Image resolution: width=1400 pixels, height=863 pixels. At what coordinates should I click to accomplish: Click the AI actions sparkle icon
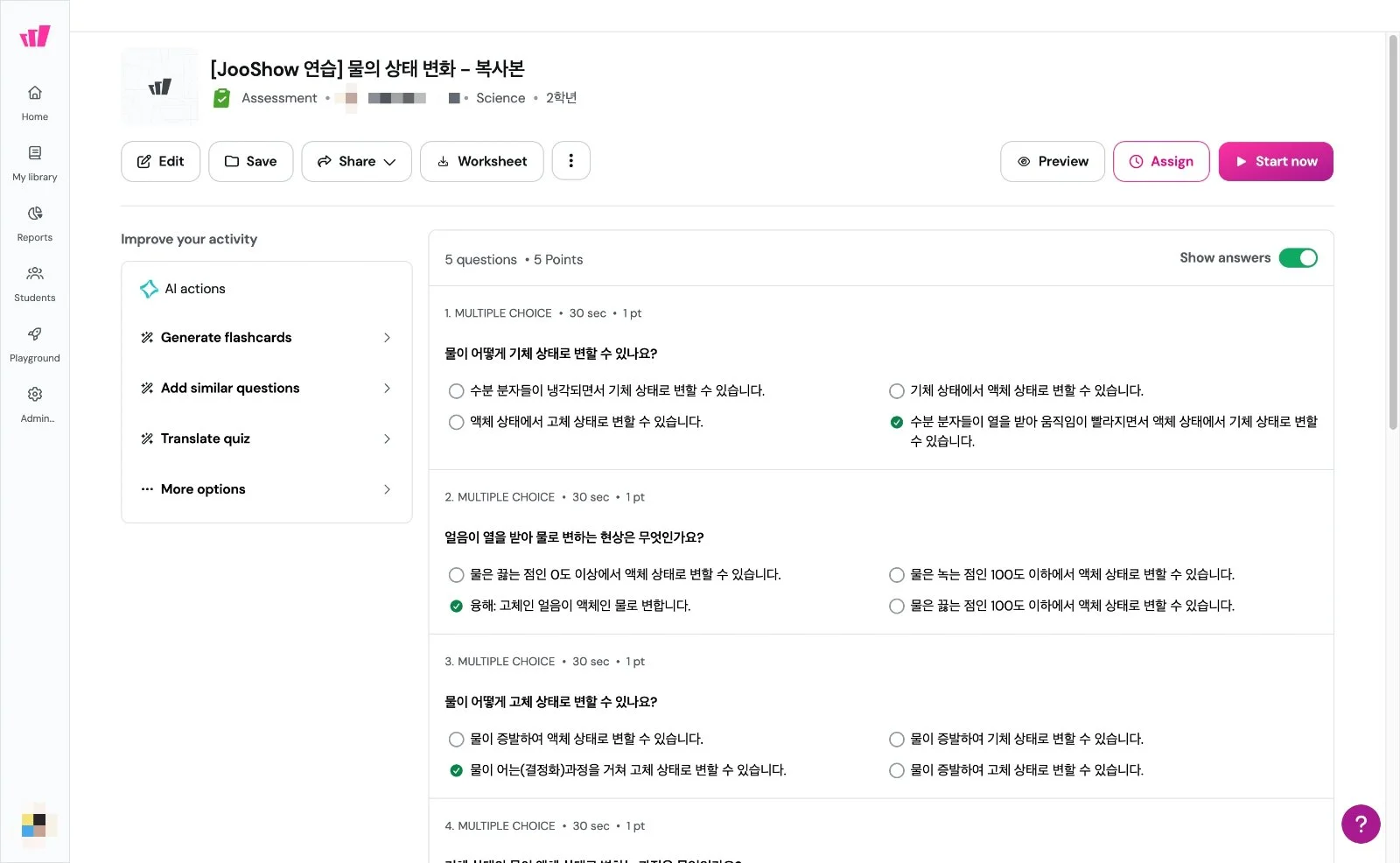pos(149,289)
